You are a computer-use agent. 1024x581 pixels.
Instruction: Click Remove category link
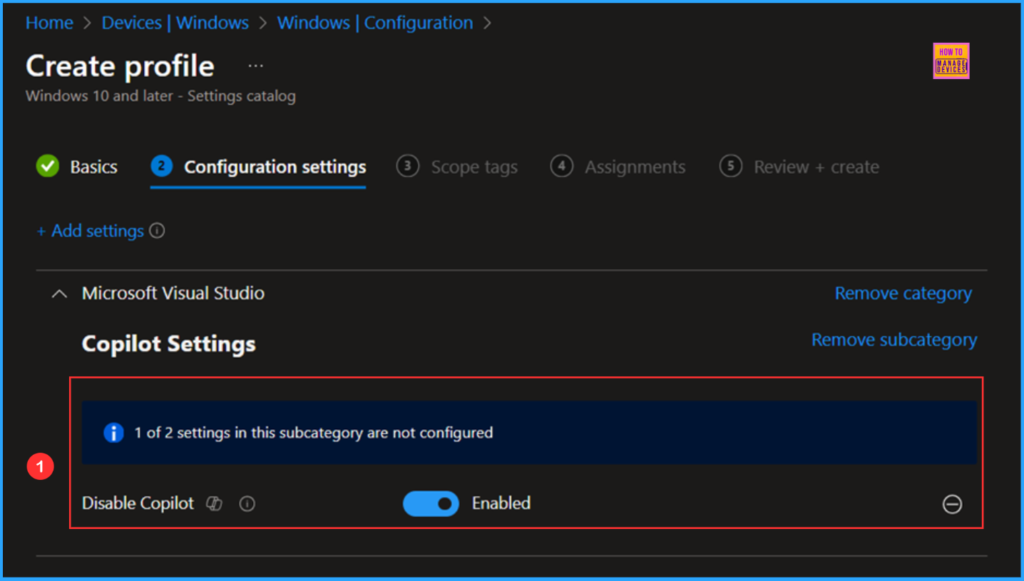coord(903,294)
